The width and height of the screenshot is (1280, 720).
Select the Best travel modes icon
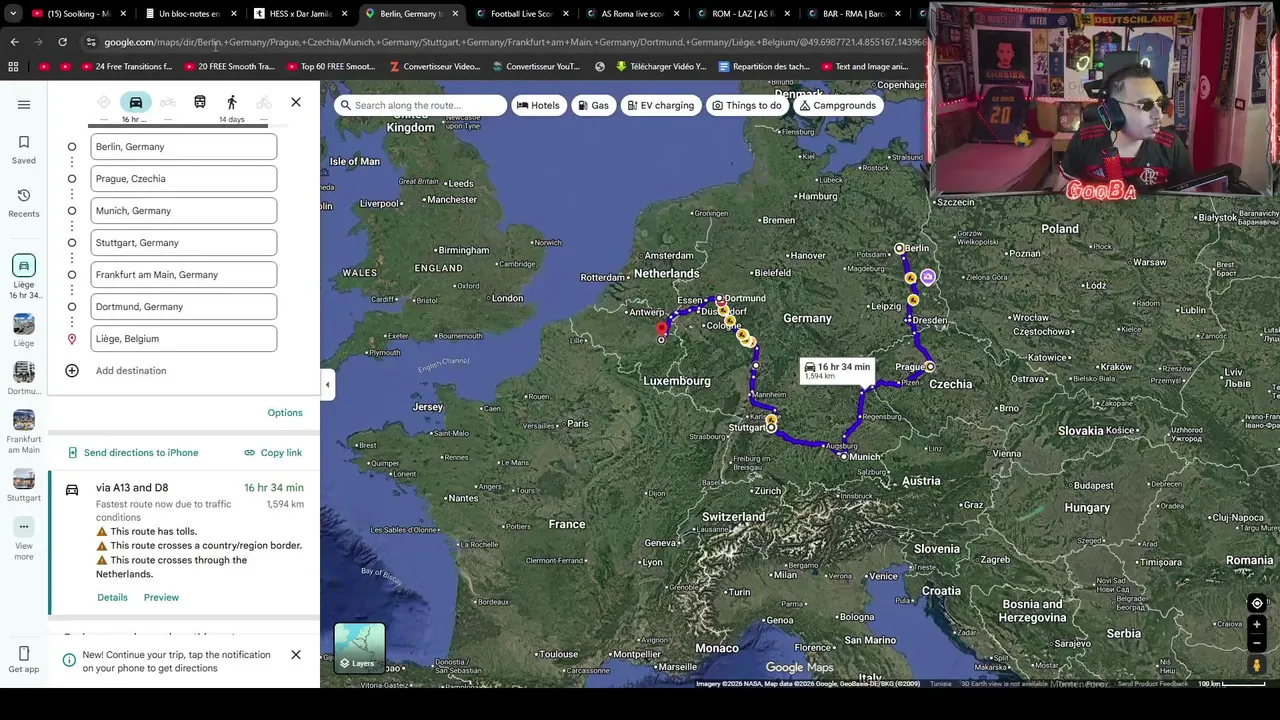104,102
